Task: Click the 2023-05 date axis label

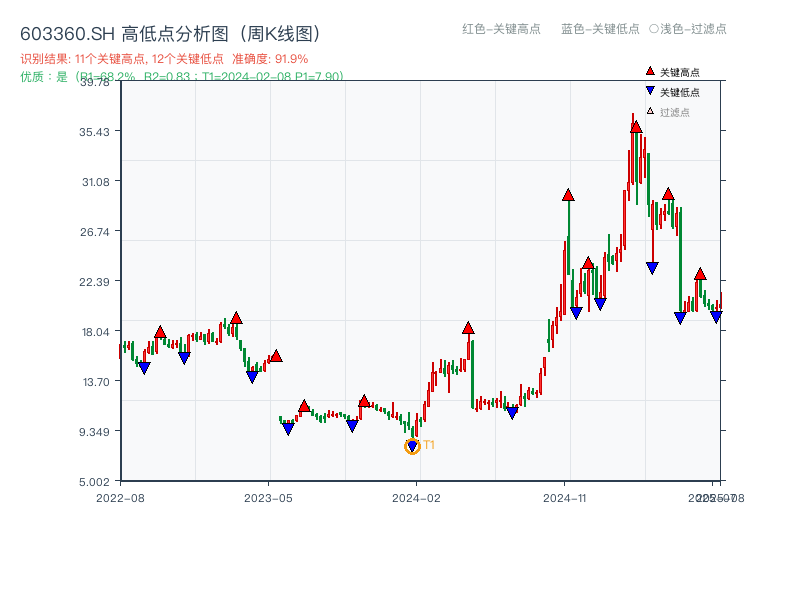Action: (268, 498)
